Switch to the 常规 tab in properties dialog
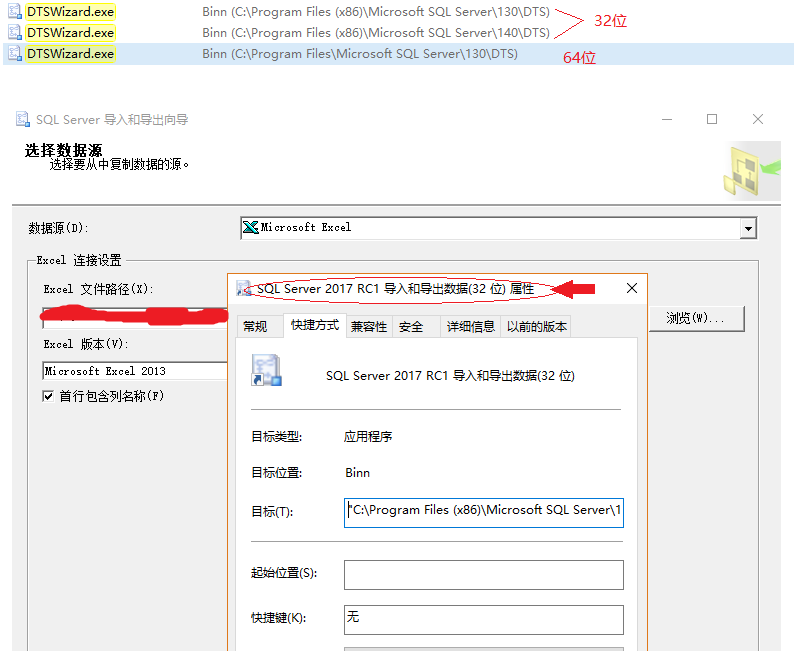This screenshot has height=651, width=794. coord(259,327)
